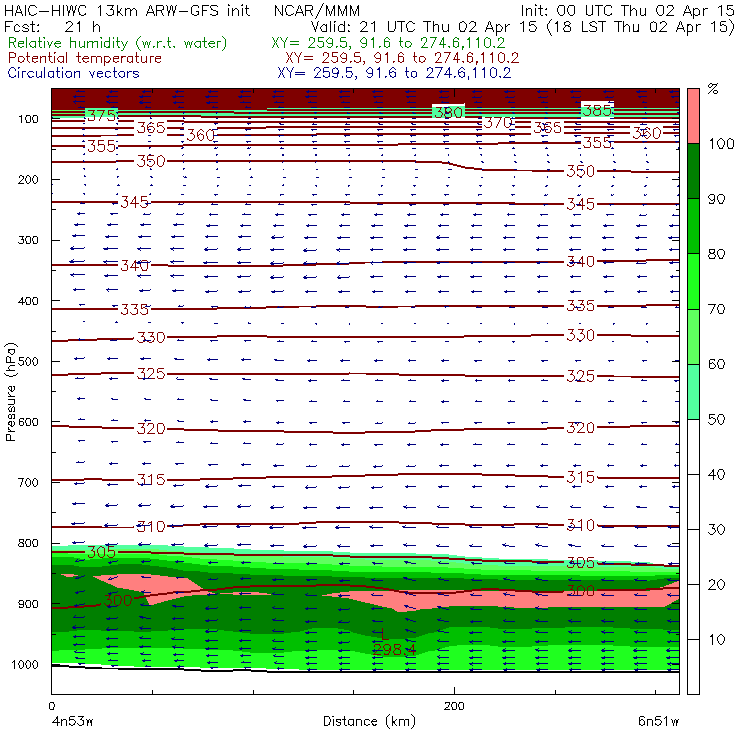Select the 80-90% green colorbar segment
The image size is (740, 740).
point(693,226)
